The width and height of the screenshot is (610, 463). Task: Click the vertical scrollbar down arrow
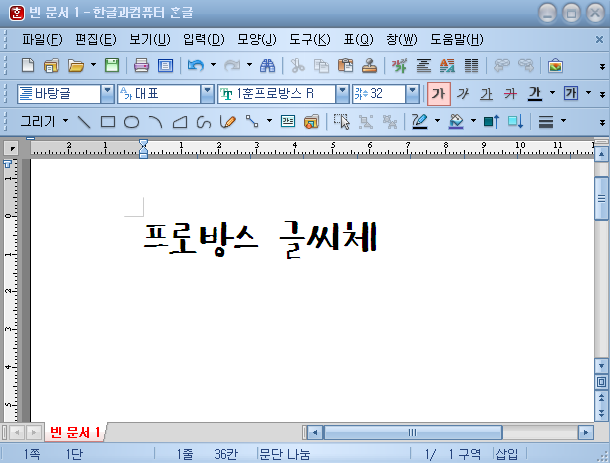(601, 366)
